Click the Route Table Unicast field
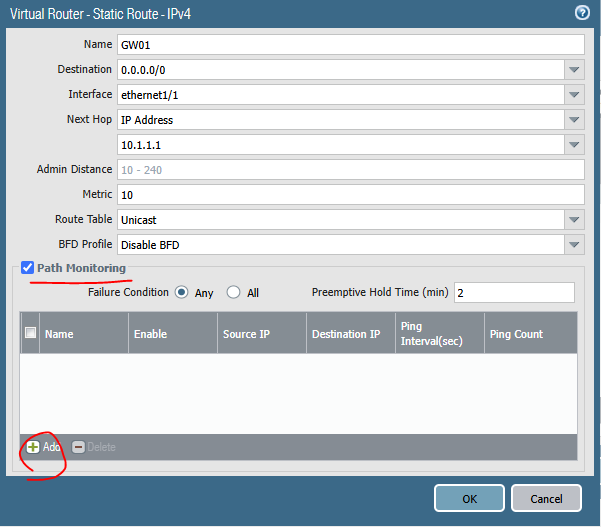Viewport: 601px width, 527px height. (x=341, y=220)
